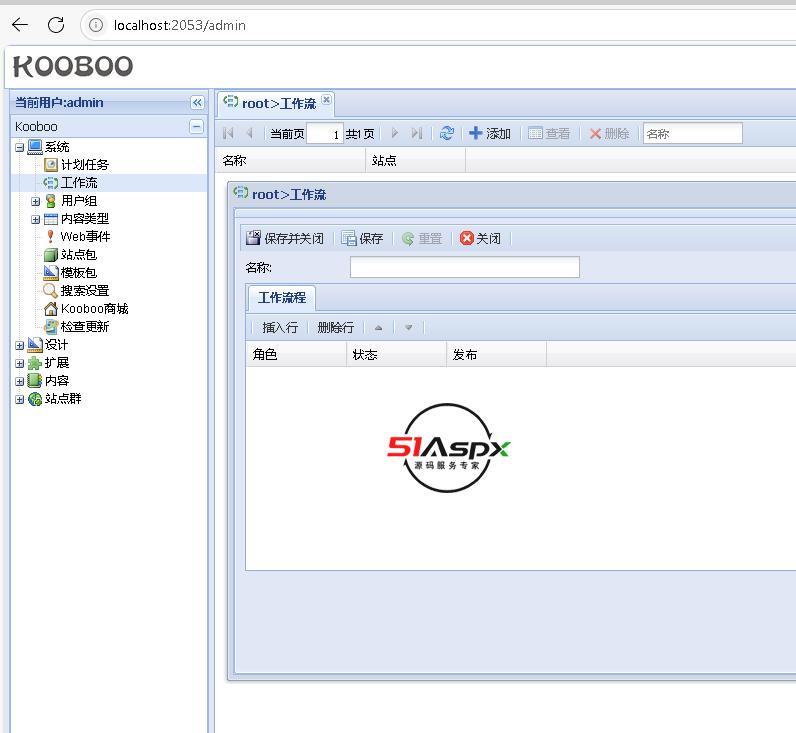This screenshot has width=796, height=733.
Task: Click the 名称 name text field in form
Action: (465, 268)
